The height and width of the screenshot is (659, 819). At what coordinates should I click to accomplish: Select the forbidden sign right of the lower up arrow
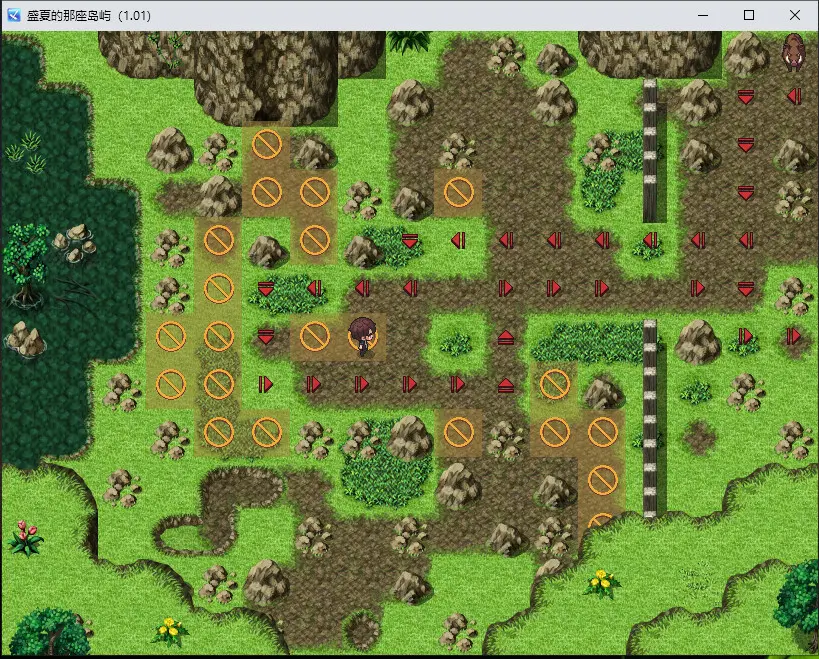click(x=555, y=384)
